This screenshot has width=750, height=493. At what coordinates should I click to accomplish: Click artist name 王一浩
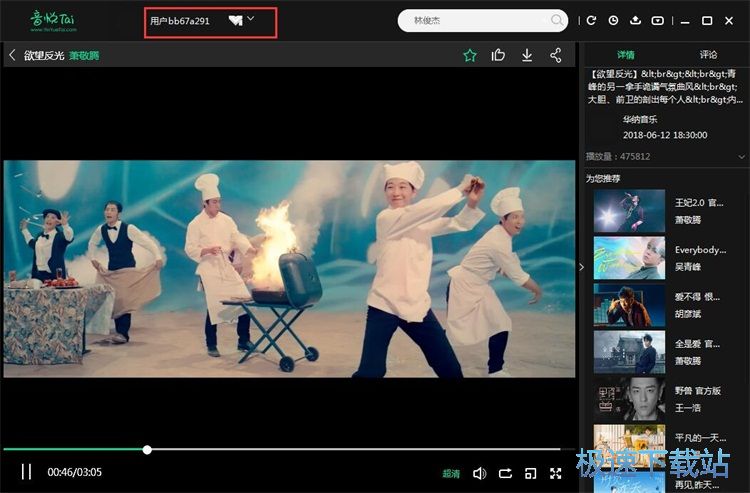pos(688,408)
